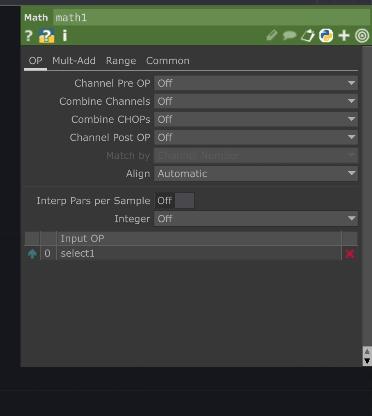Switch to the Mult-Add tab
Screen dimensions: 372x416
coord(74,61)
